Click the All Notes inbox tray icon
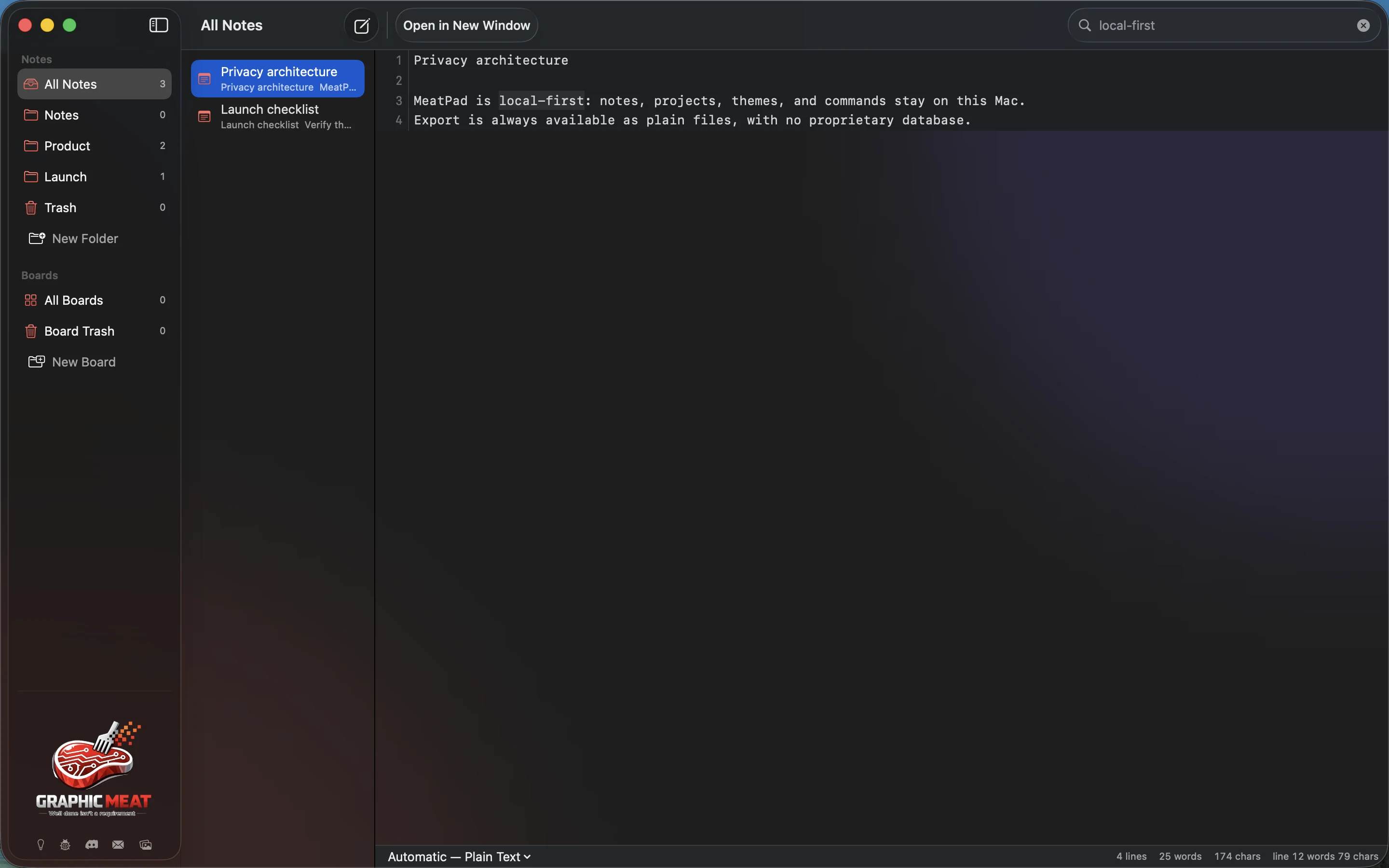Screen dimensions: 1389x868 (x=31, y=84)
